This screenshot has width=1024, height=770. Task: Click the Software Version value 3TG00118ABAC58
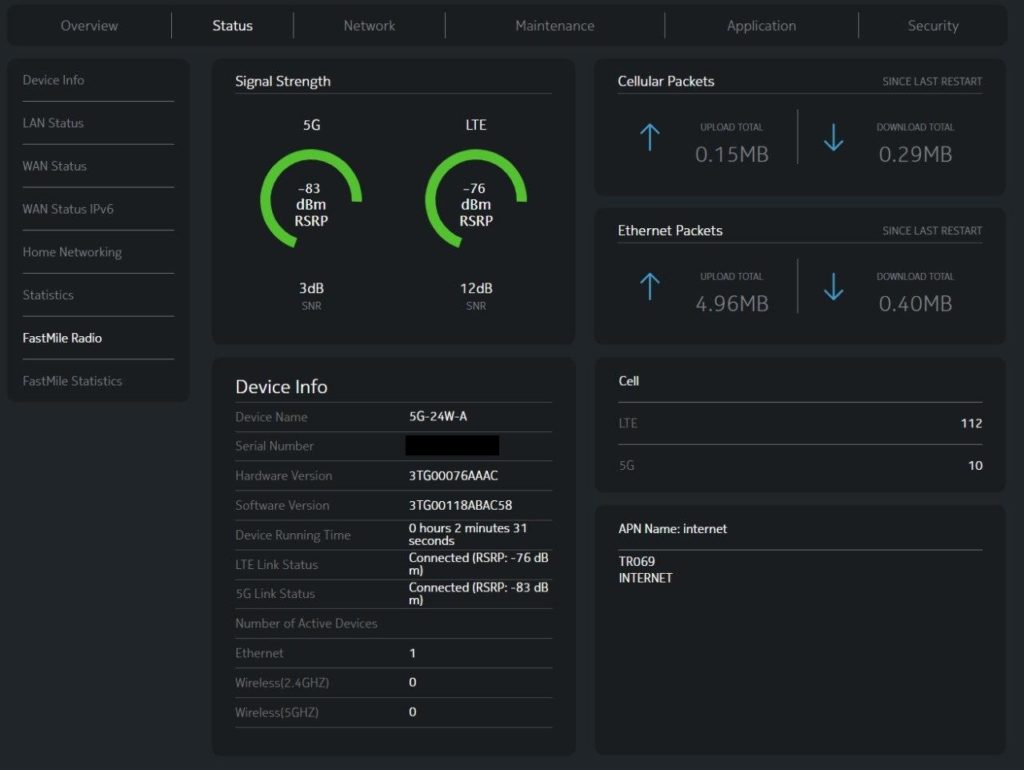point(460,505)
